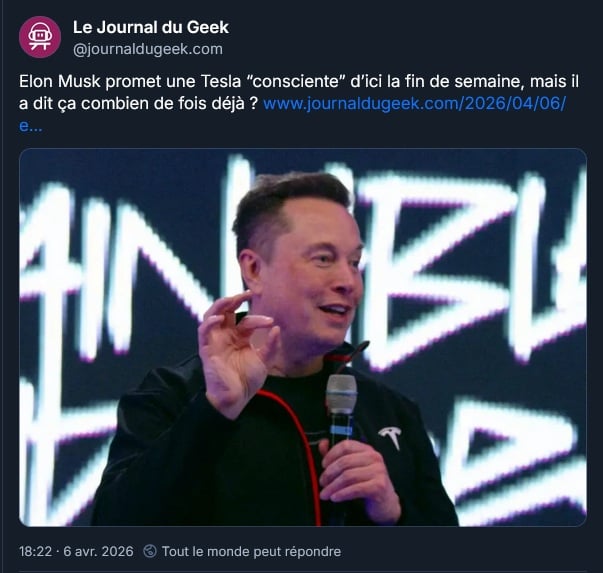Click the "Elon Musk promet" opening words
Image resolution: width=603 pixels, height=573 pixels.
pyautogui.click(x=93, y=81)
